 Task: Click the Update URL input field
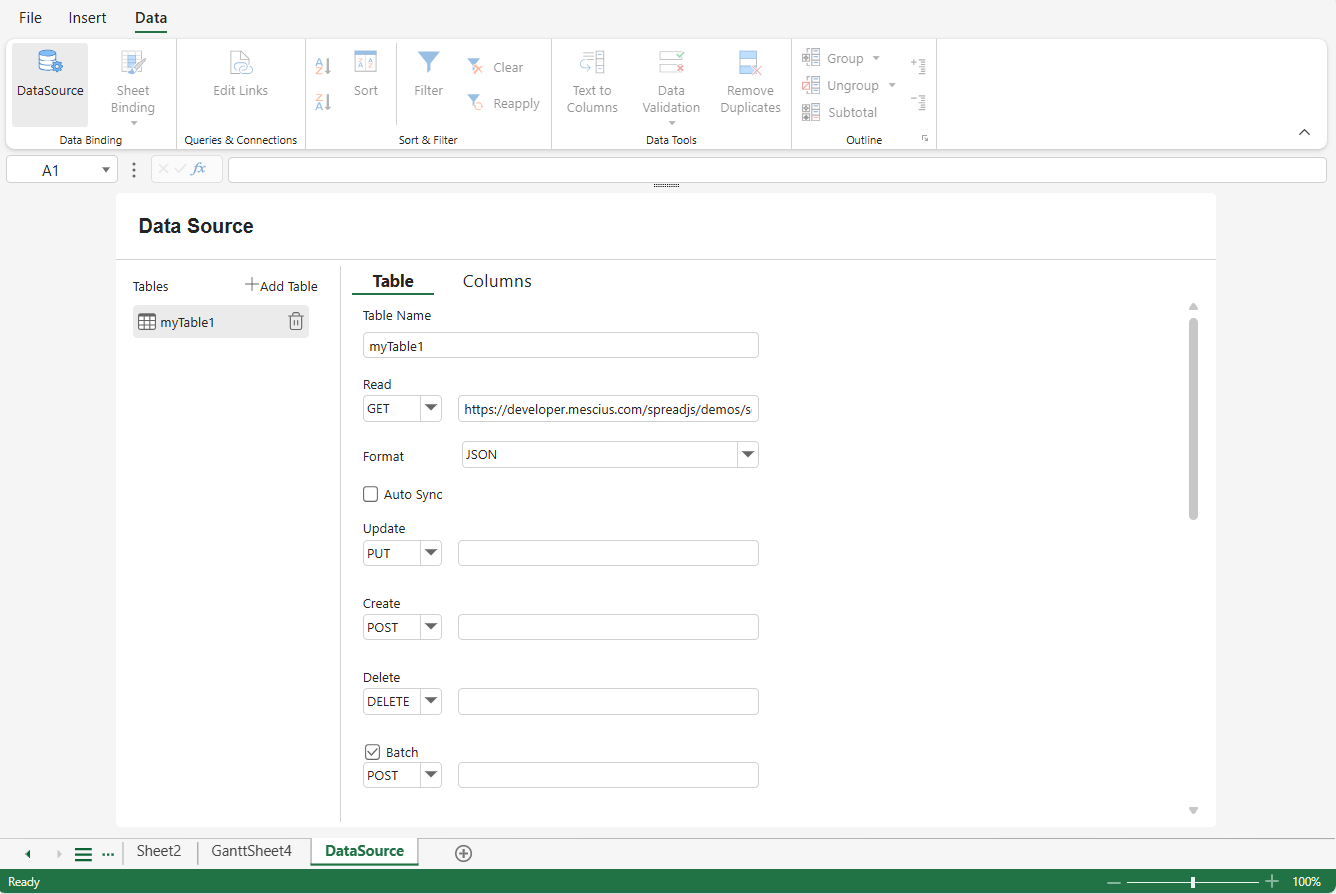tap(608, 553)
